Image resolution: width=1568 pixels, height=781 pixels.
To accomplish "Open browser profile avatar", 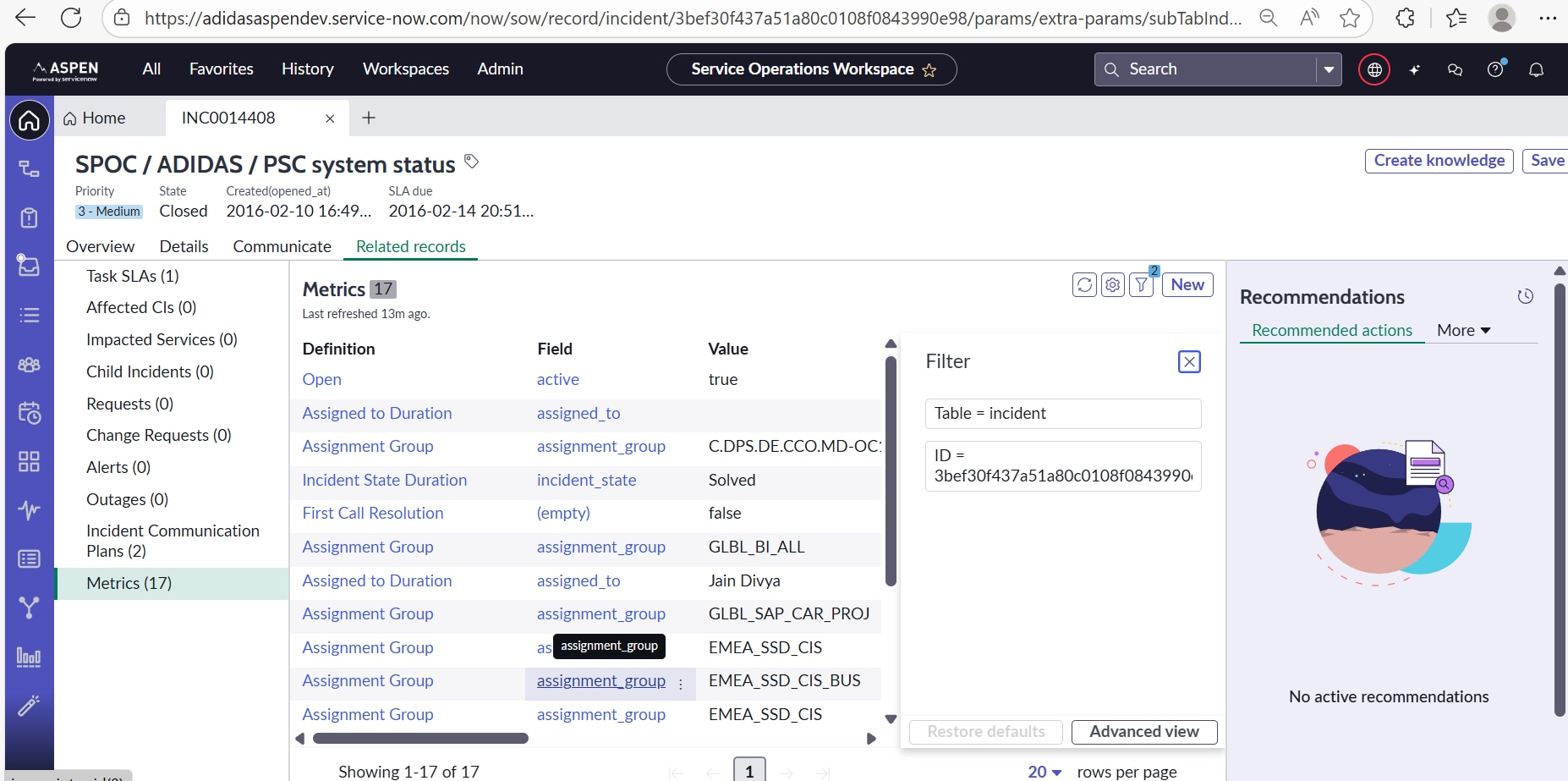I will point(1502,18).
